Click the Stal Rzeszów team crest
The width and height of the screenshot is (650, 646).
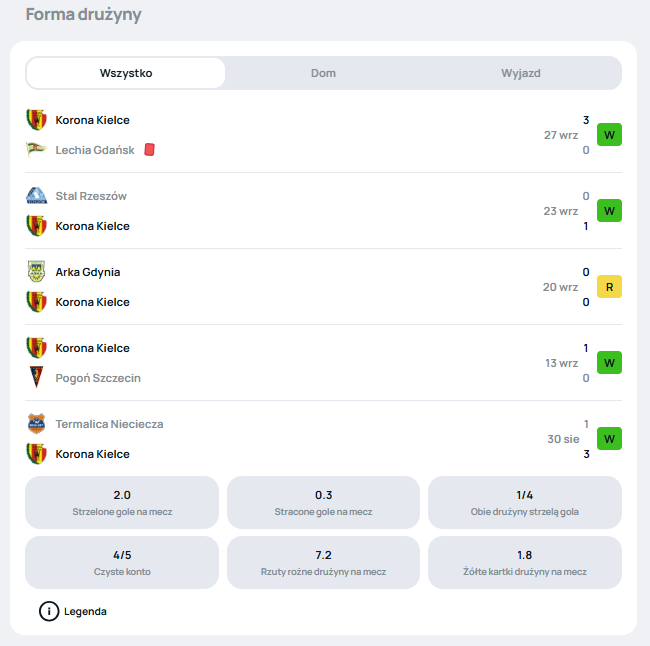point(36,196)
